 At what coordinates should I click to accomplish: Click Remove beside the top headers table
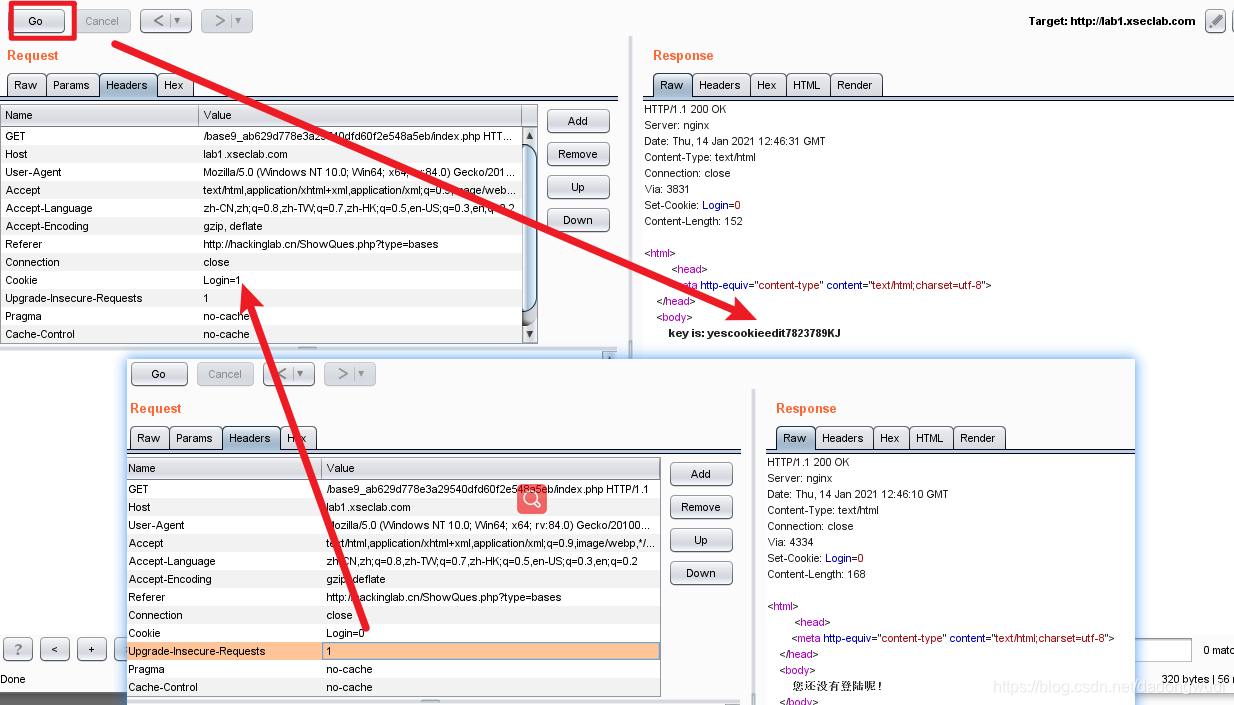pos(578,154)
